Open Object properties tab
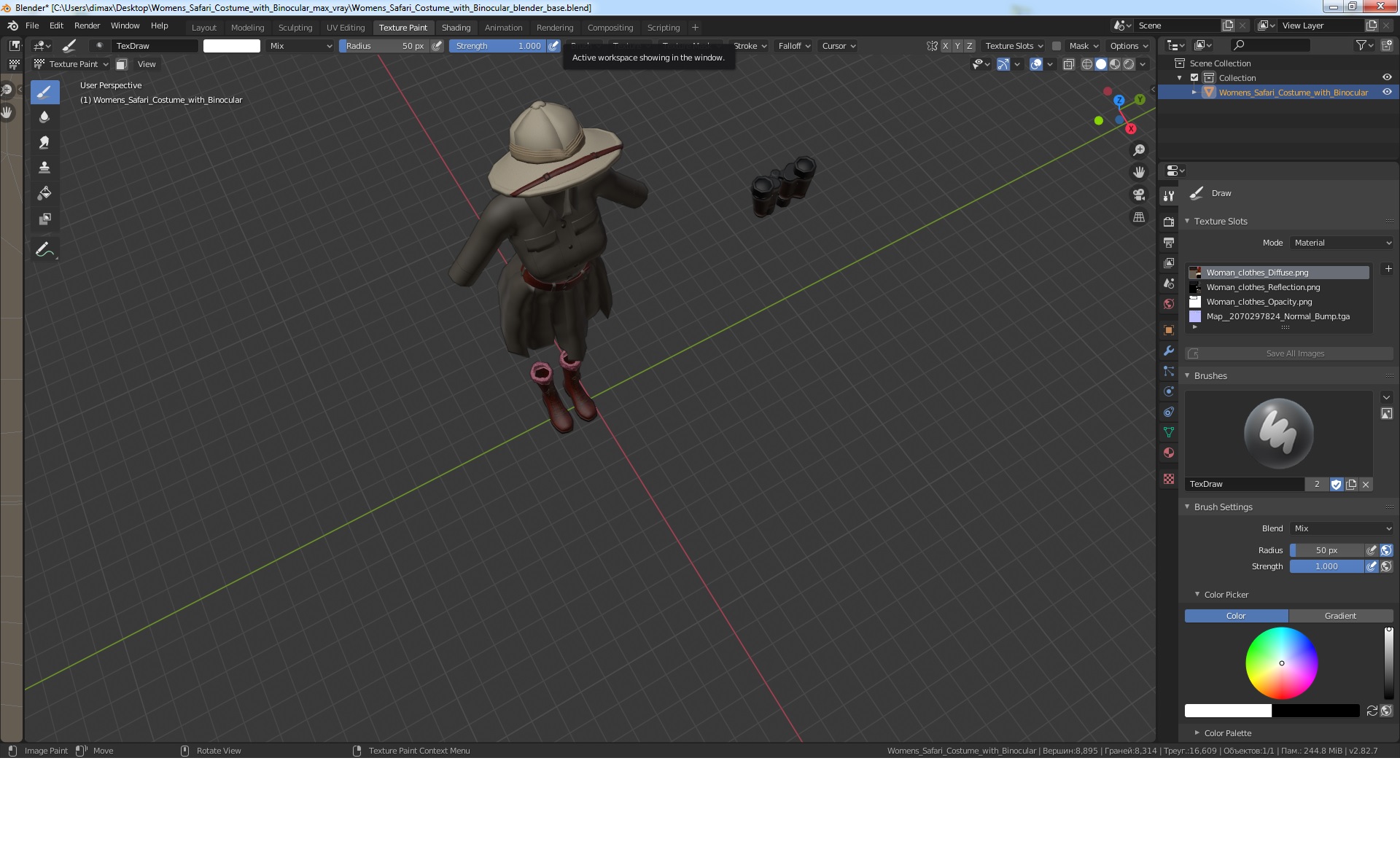This screenshot has width=1400, height=844. tap(1169, 330)
